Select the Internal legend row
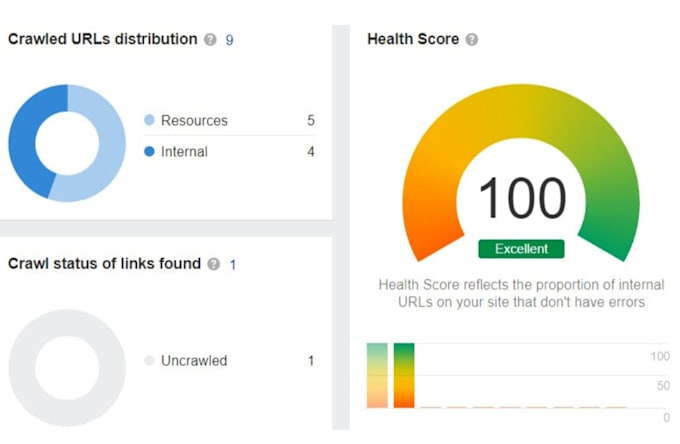The image size is (680, 444). click(x=229, y=151)
